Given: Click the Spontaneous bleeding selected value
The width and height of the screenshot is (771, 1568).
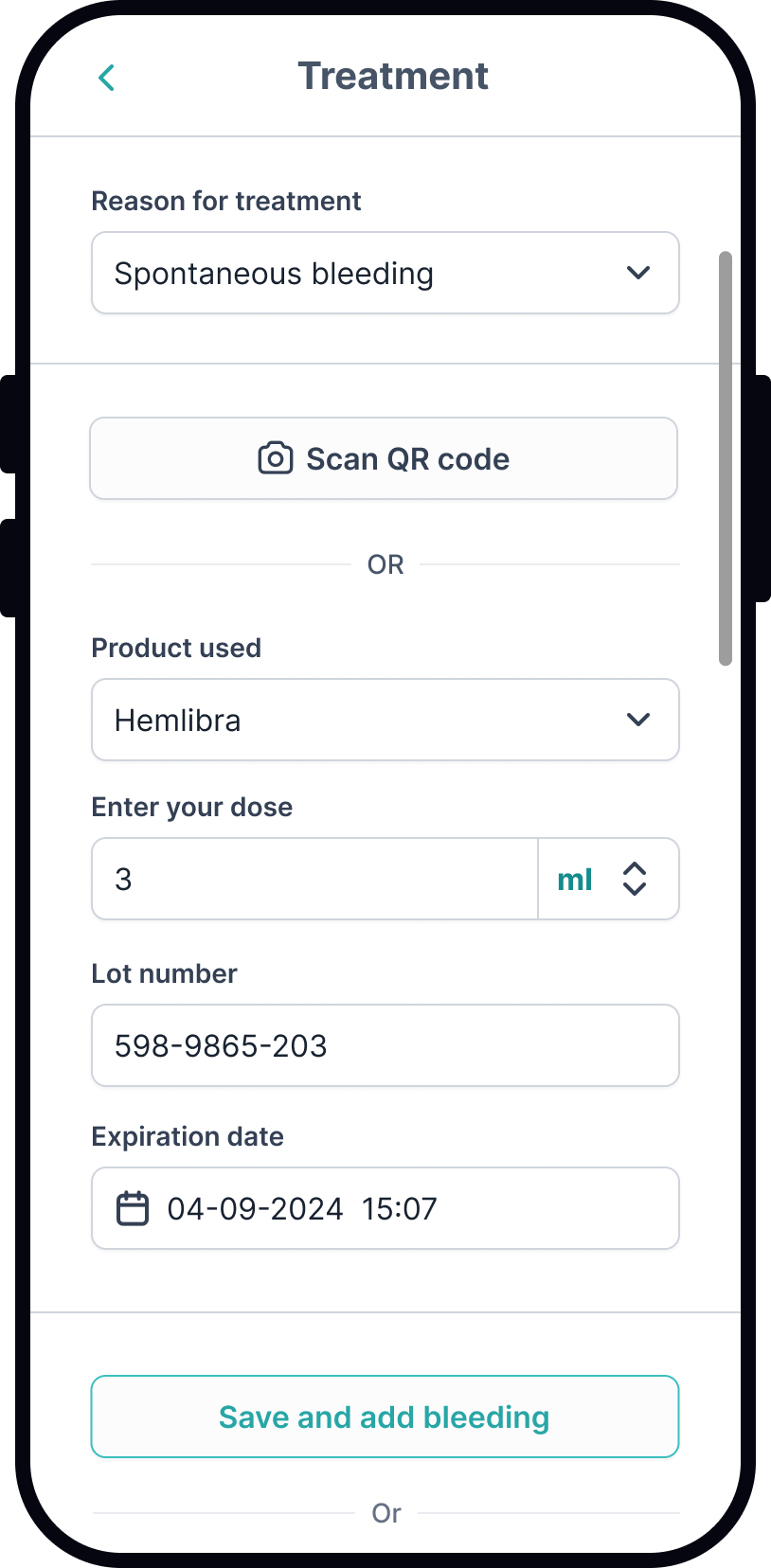Looking at the screenshot, I should point(274,274).
